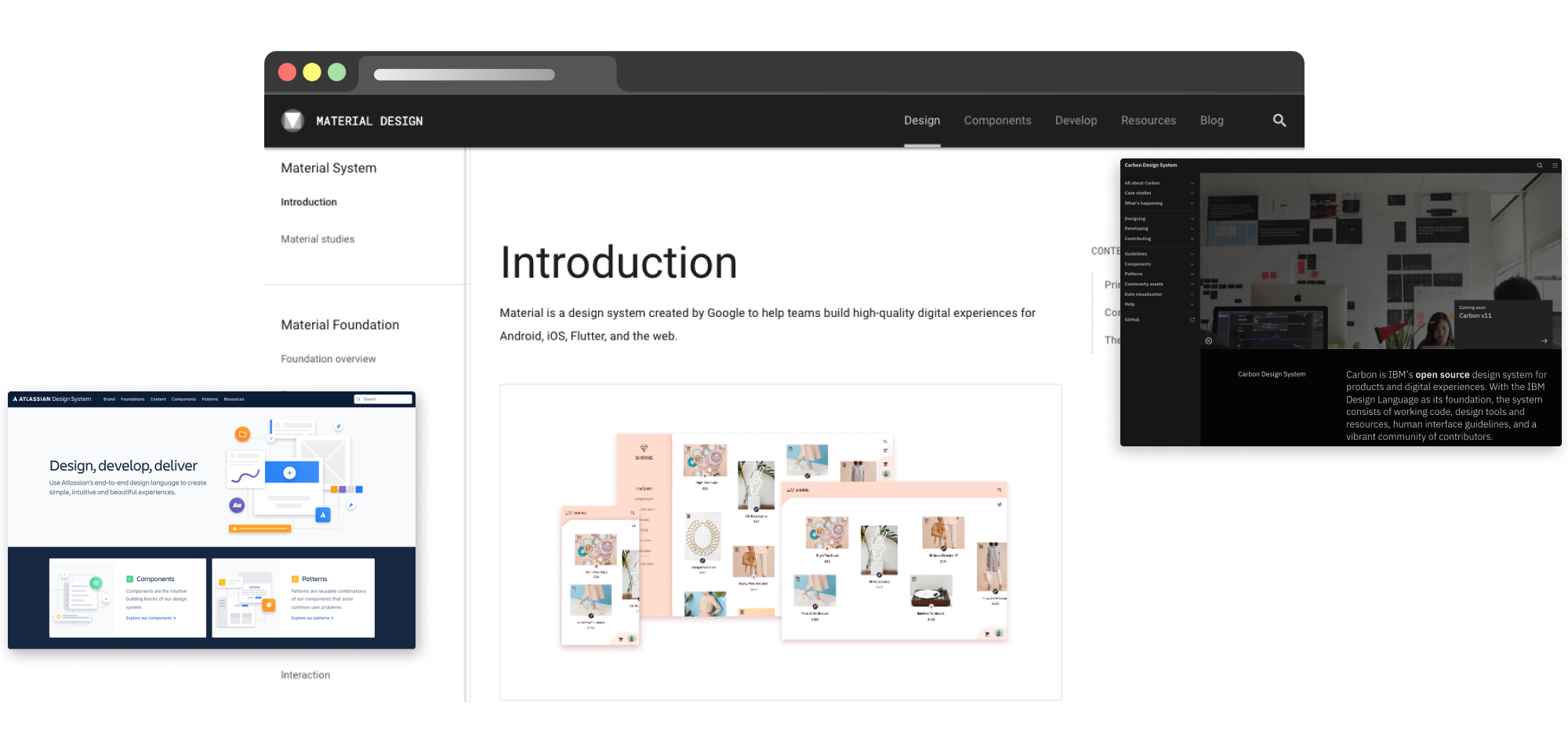1568x753 pixels.
Task: Expand Developing in Carbon sidebar
Action: click(1160, 228)
